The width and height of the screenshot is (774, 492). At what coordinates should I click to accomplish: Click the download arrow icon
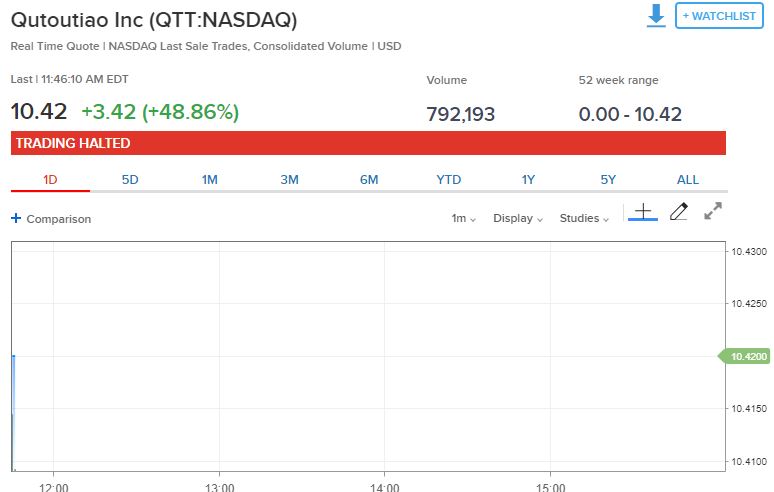pyautogui.click(x=656, y=17)
